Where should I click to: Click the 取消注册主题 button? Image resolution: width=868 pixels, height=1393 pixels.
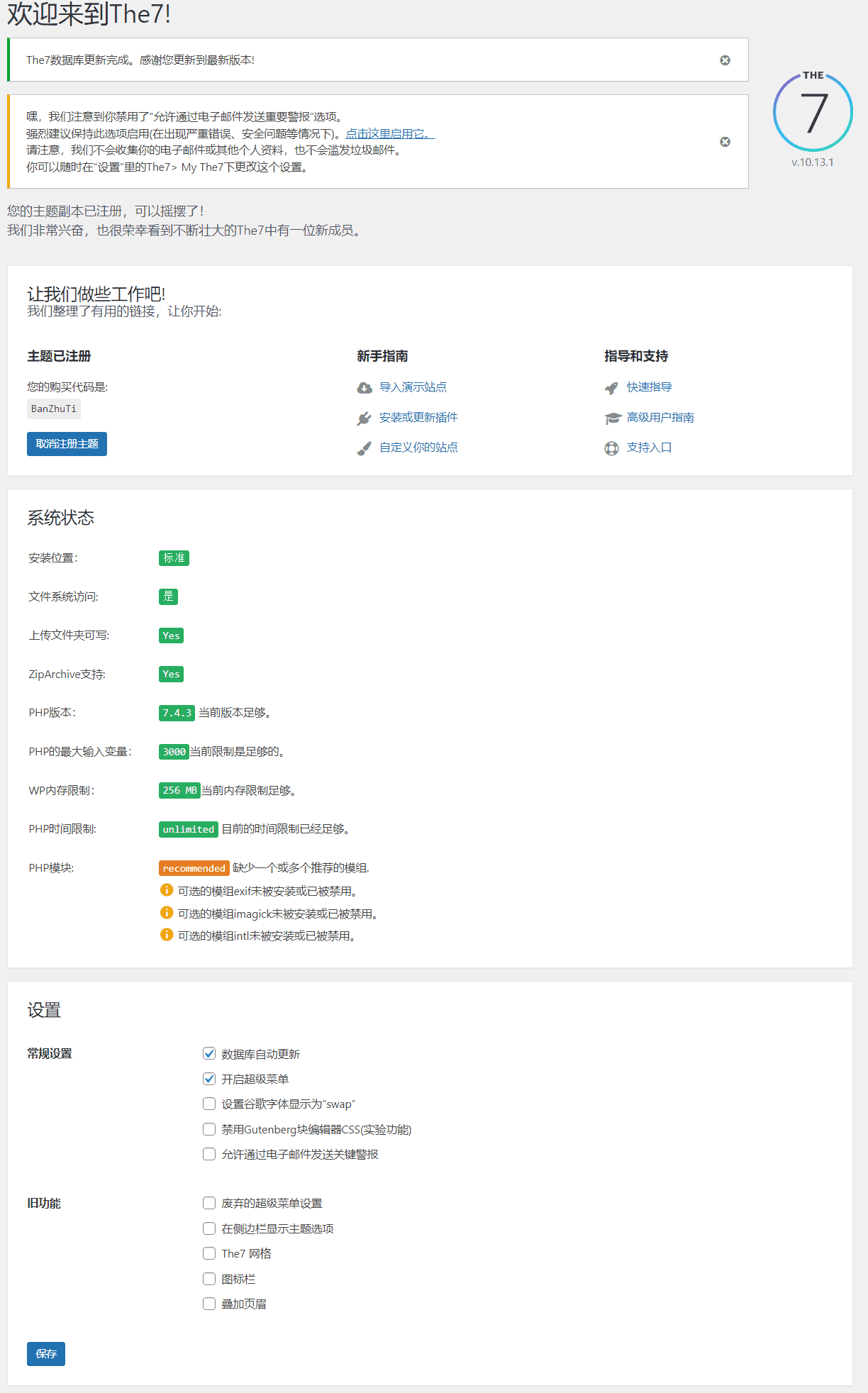67,444
